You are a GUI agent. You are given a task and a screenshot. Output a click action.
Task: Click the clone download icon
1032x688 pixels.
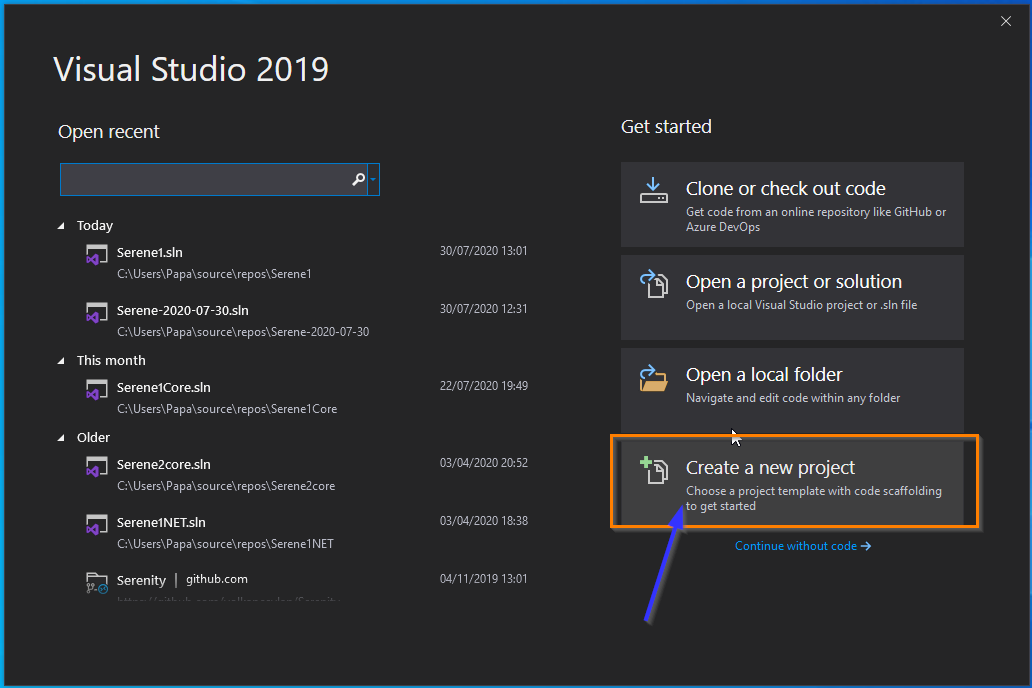click(x=654, y=190)
